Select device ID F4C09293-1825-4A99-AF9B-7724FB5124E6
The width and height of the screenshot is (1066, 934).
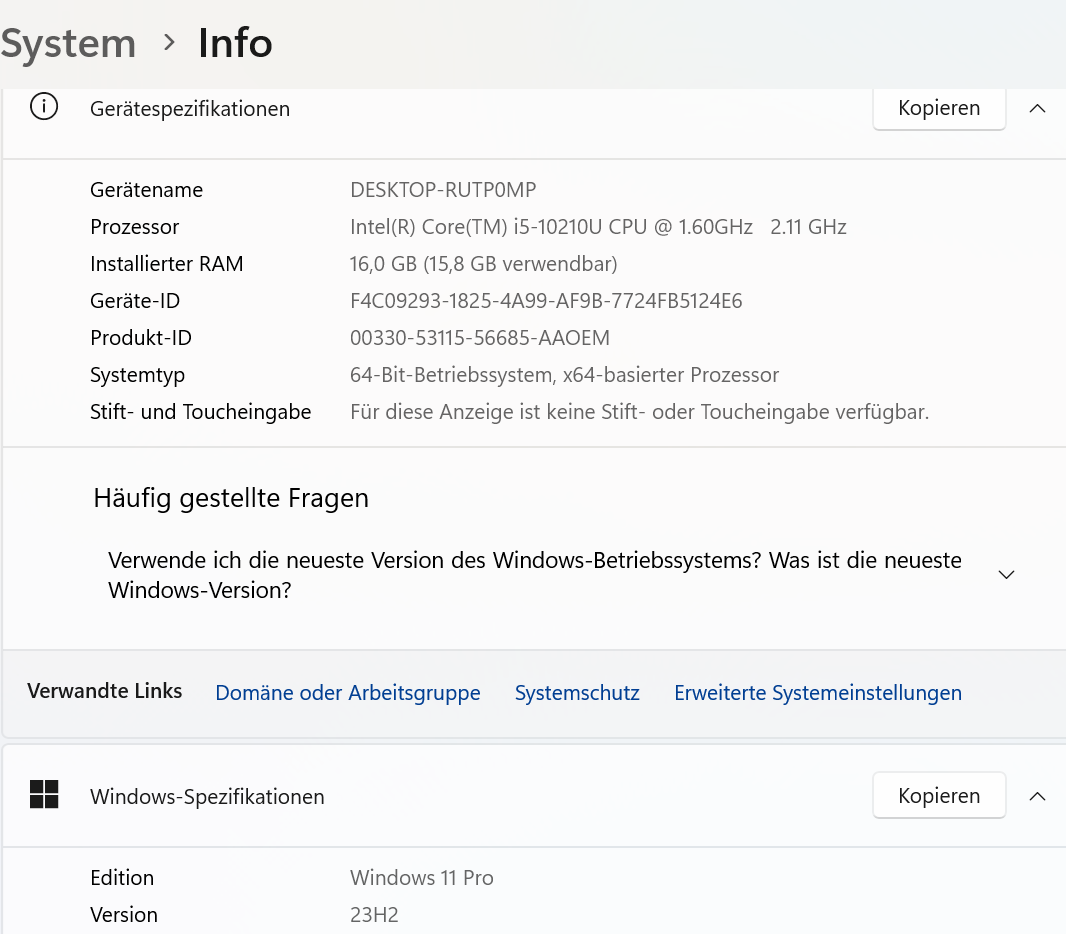click(546, 301)
